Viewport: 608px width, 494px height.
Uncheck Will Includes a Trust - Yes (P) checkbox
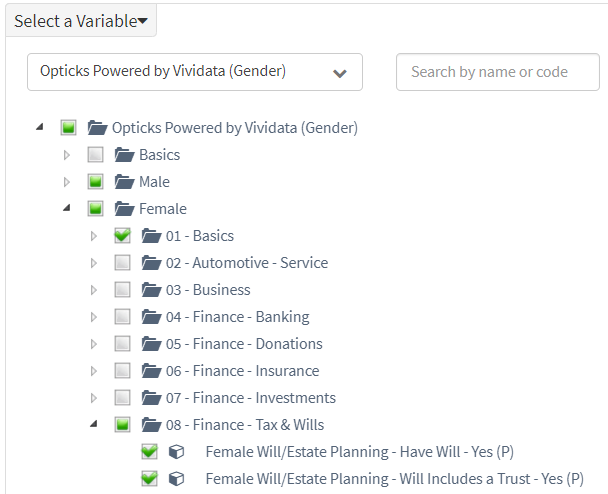[149, 478]
